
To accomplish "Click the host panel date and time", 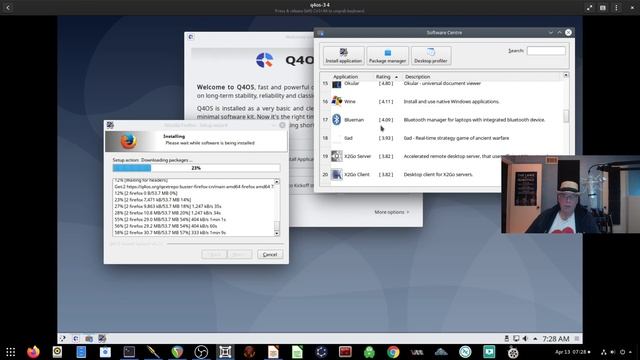I will [x=572, y=352].
